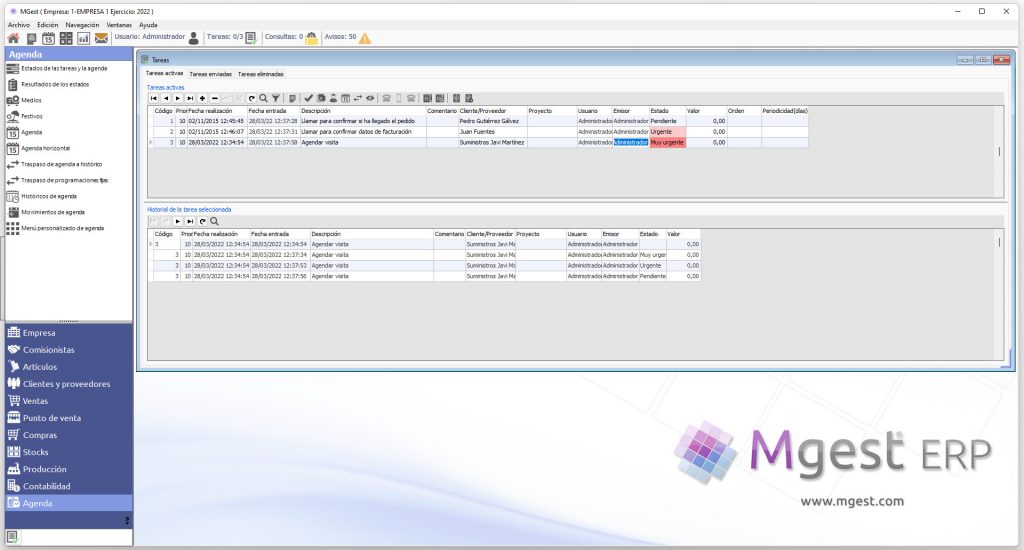Viewport: 1024px width, 550px height.
Task: Go to last record in Tareas activas toolbar
Action: click(190, 99)
